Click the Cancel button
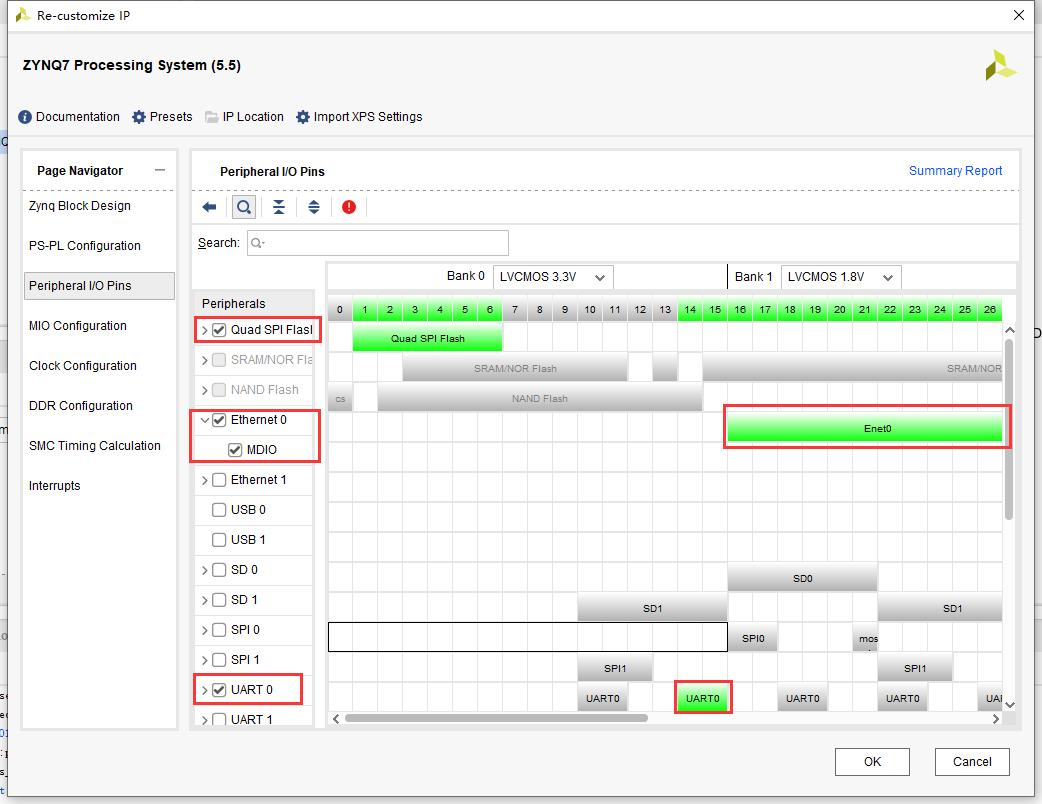The height and width of the screenshot is (804, 1042). pyautogui.click(x=972, y=761)
